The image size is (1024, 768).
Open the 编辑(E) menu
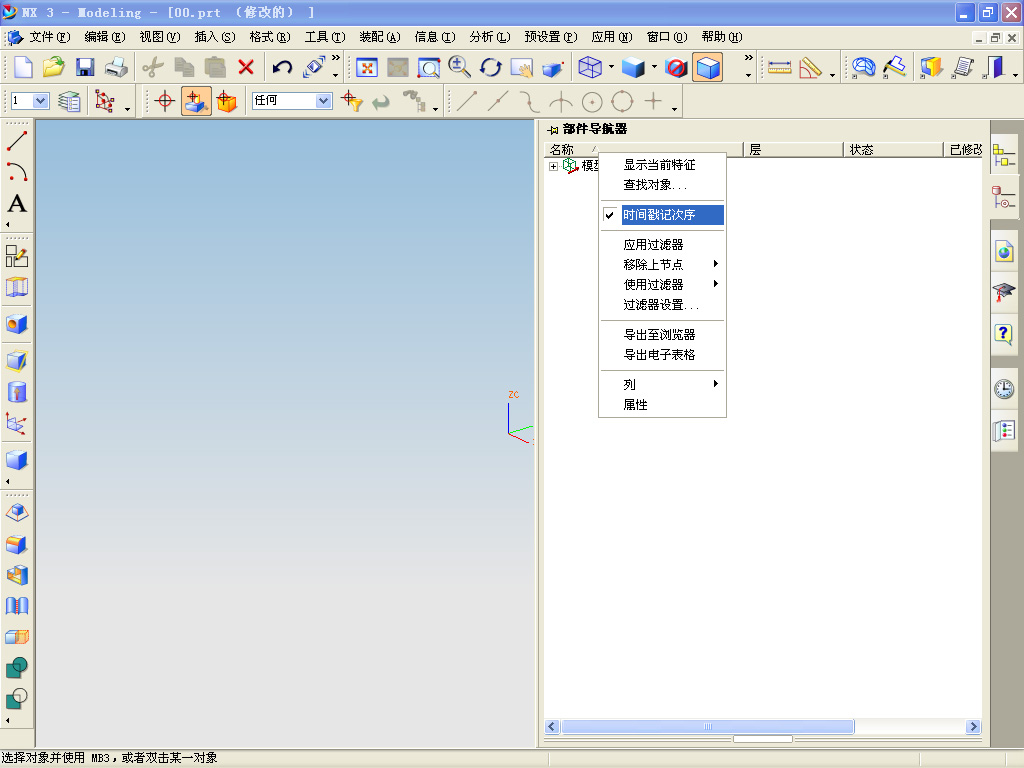pyautogui.click(x=104, y=37)
